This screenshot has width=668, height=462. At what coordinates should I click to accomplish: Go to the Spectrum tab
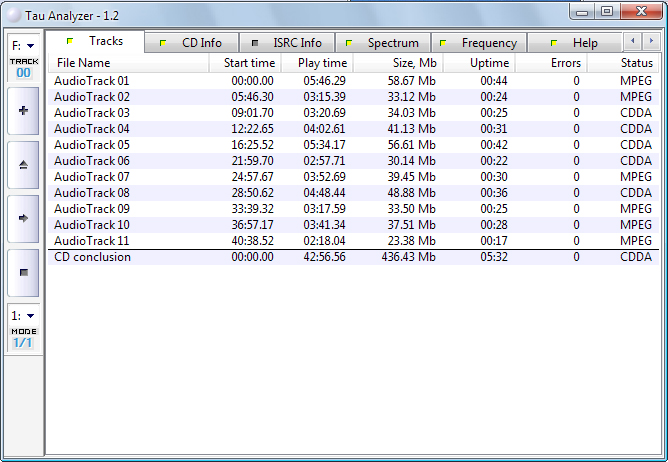(x=384, y=43)
